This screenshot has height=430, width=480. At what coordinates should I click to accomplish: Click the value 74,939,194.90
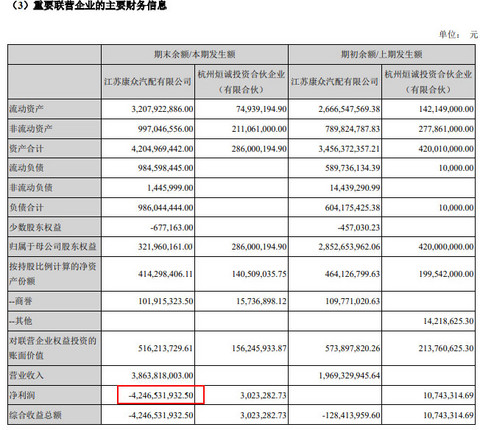[261, 109]
